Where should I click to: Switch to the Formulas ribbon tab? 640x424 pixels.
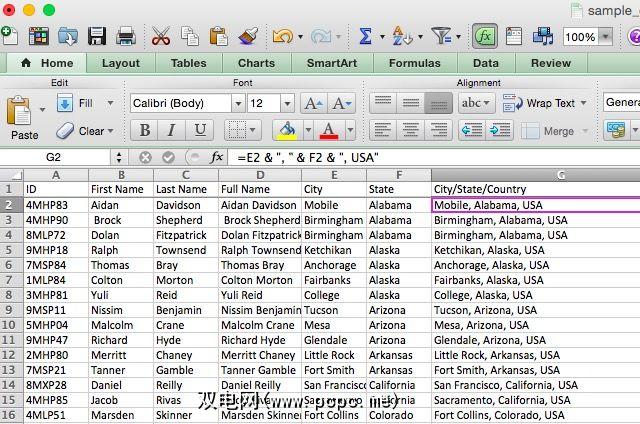tap(414, 63)
